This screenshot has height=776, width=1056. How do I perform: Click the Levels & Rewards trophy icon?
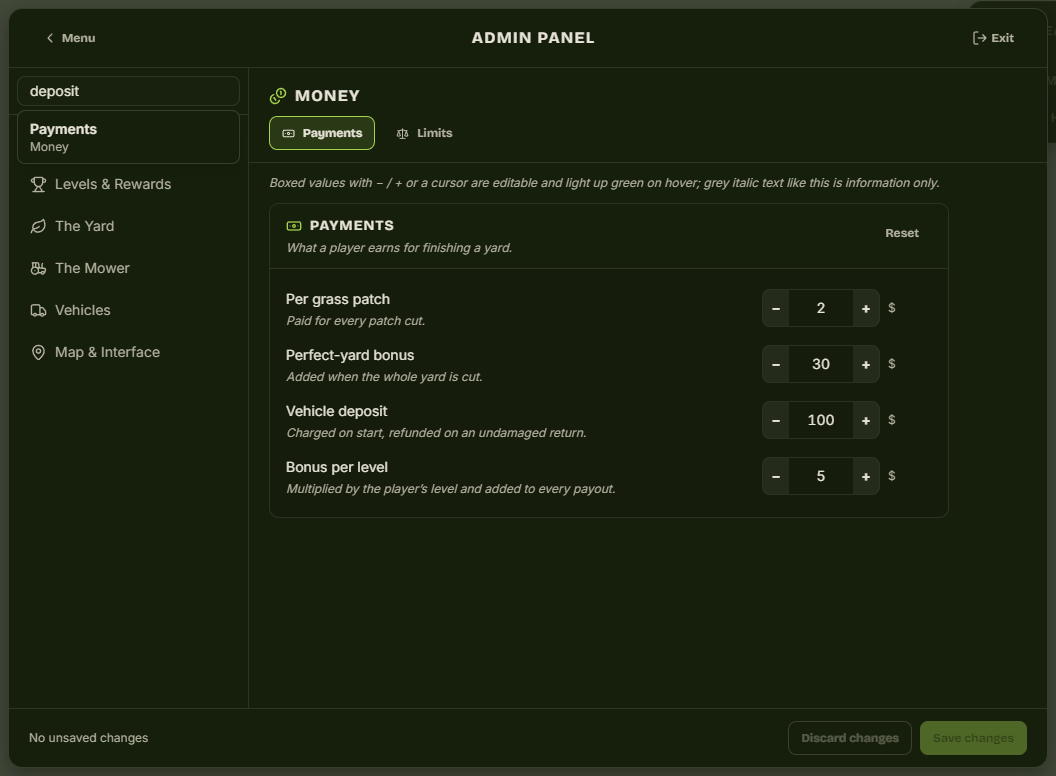tap(38, 185)
